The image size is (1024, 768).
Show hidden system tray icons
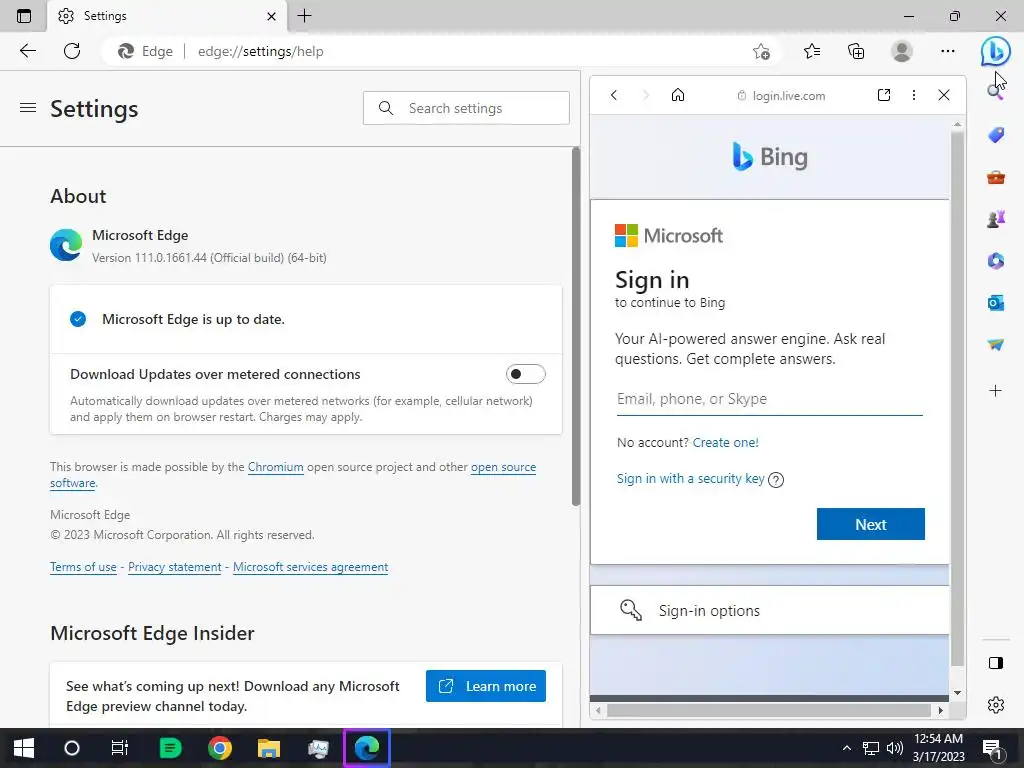tap(846, 748)
